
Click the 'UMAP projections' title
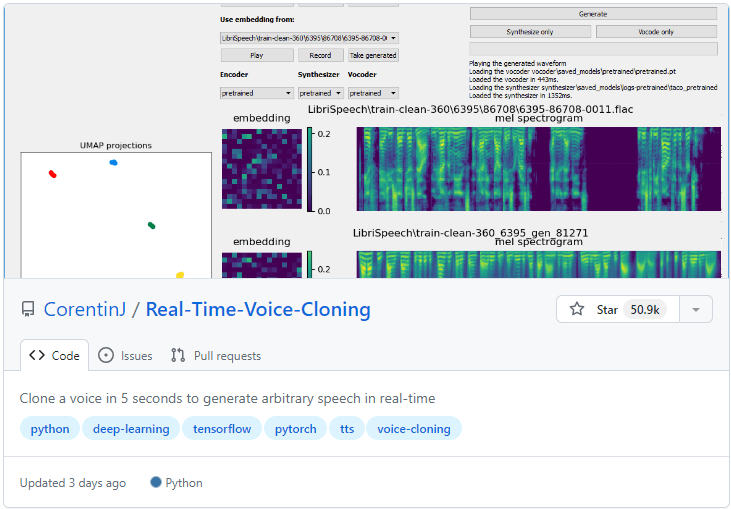point(116,145)
